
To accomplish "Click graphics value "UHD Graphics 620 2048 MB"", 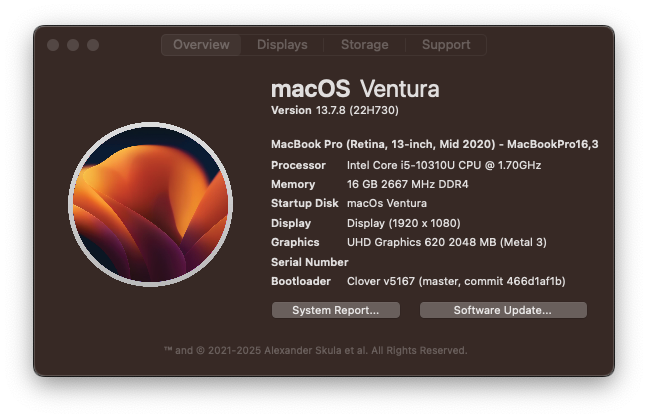I will click(x=422, y=242).
